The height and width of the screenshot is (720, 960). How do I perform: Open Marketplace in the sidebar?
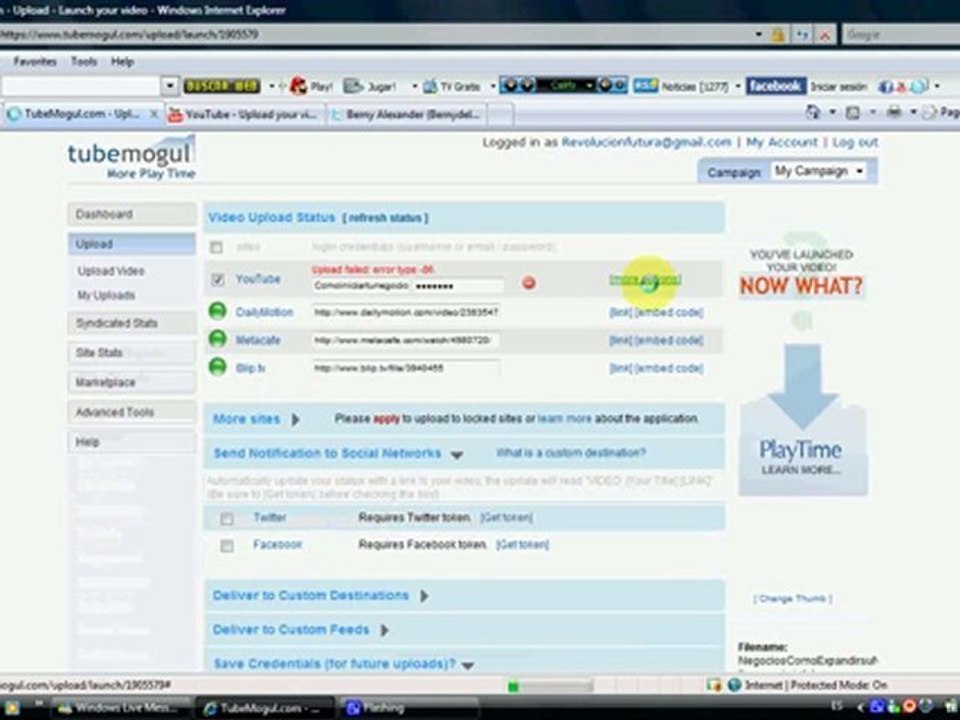click(132, 383)
